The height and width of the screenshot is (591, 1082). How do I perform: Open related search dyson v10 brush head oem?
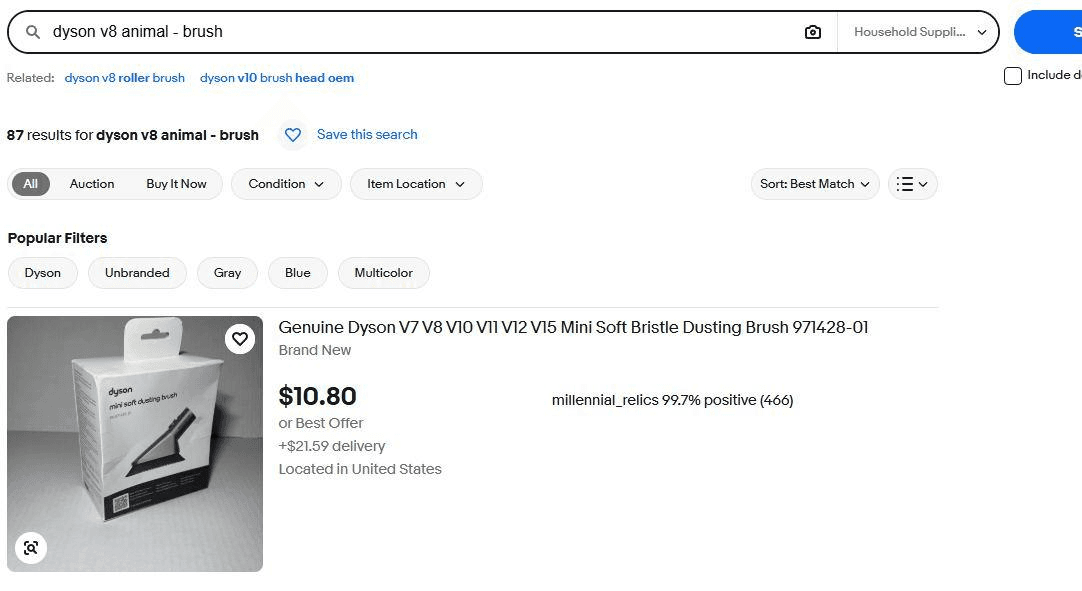(277, 78)
